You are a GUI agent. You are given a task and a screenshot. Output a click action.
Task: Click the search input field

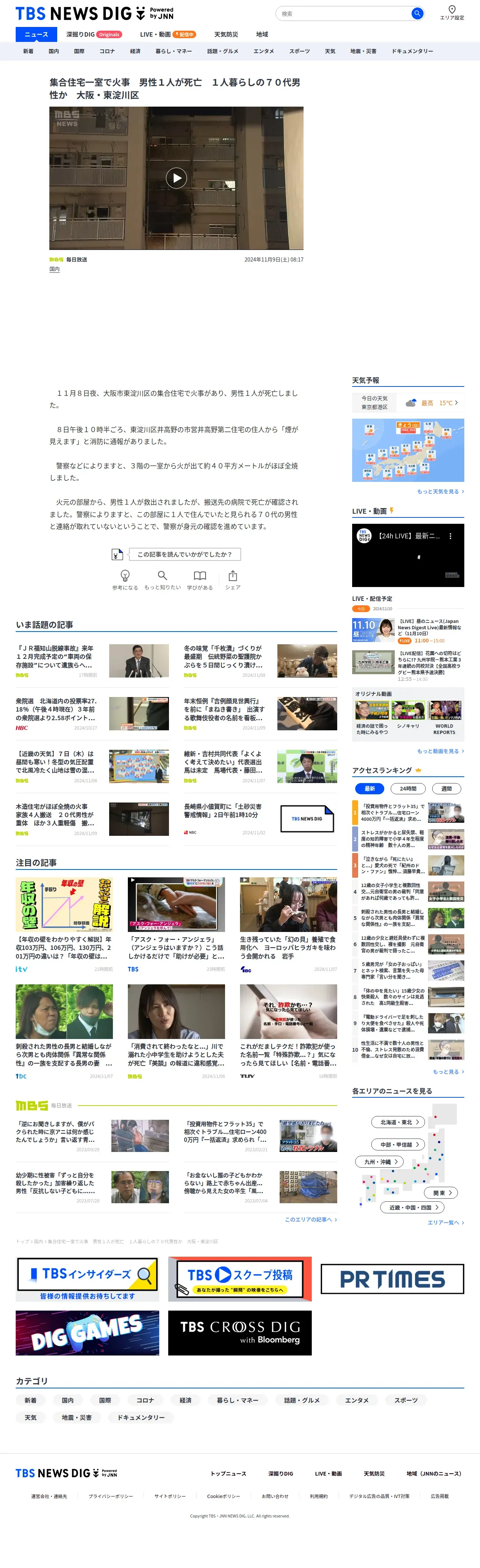tap(344, 13)
